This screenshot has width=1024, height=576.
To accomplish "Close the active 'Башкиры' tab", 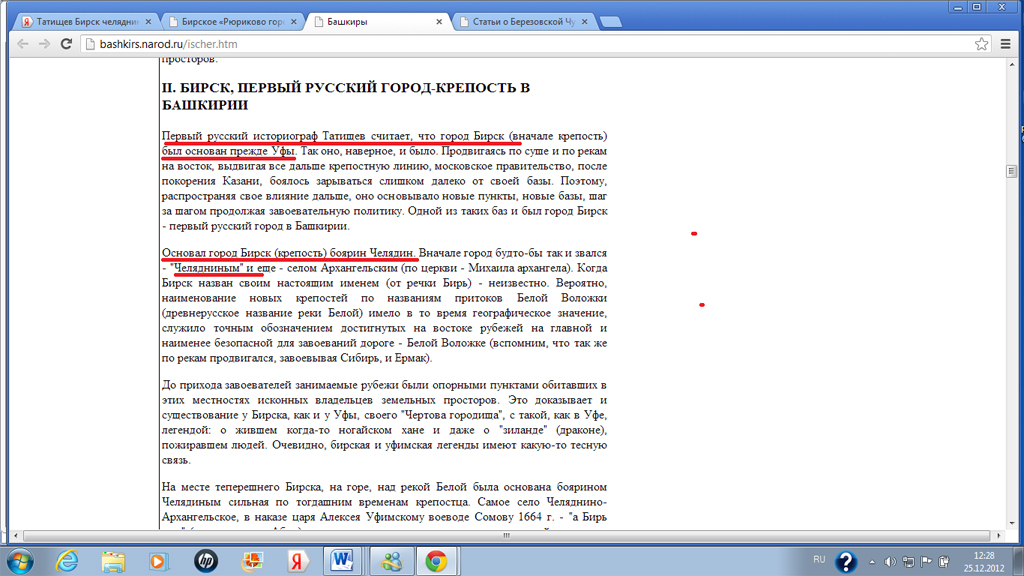I will (x=439, y=22).
